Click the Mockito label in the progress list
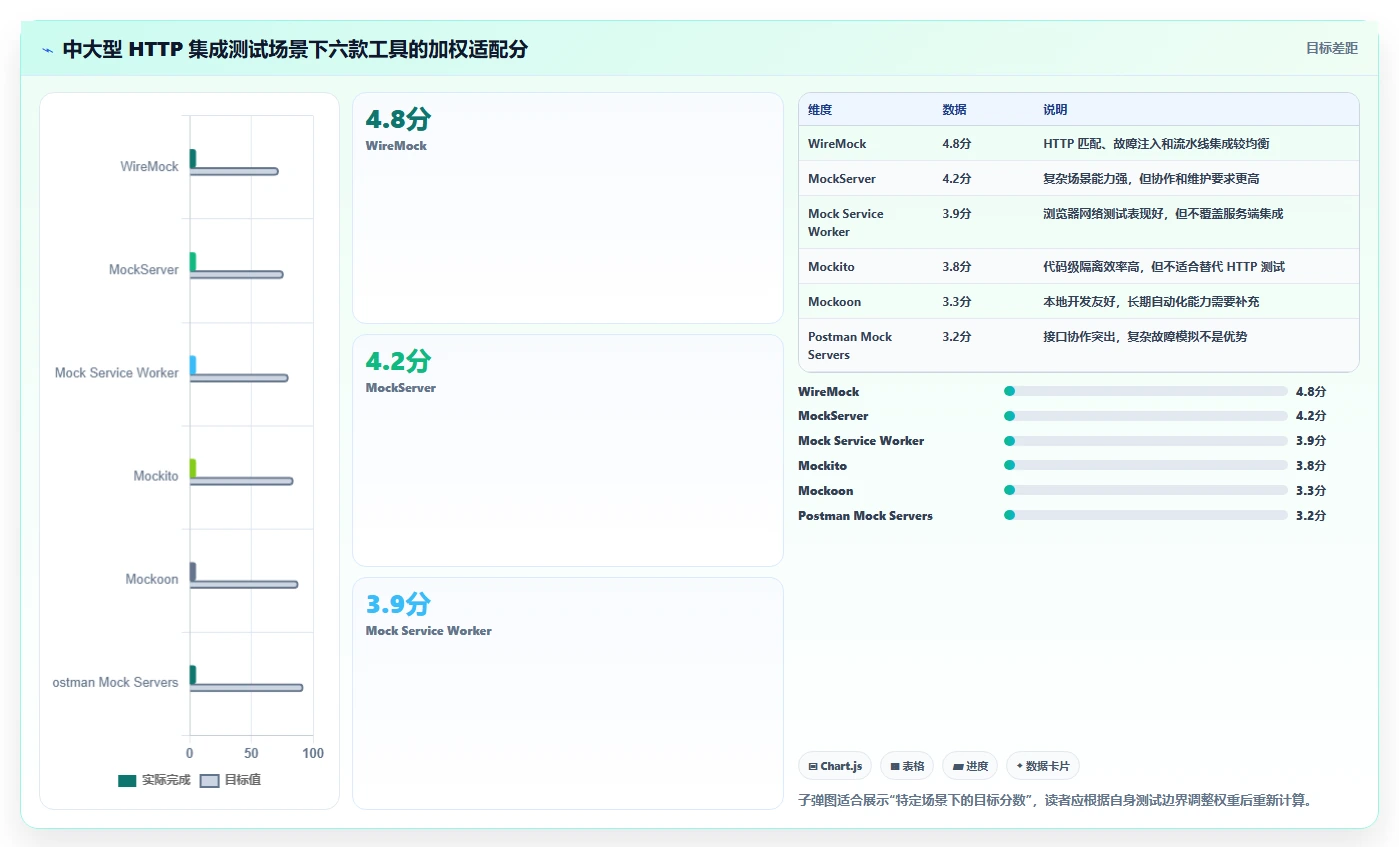This screenshot has height=847, width=1399. (822, 466)
